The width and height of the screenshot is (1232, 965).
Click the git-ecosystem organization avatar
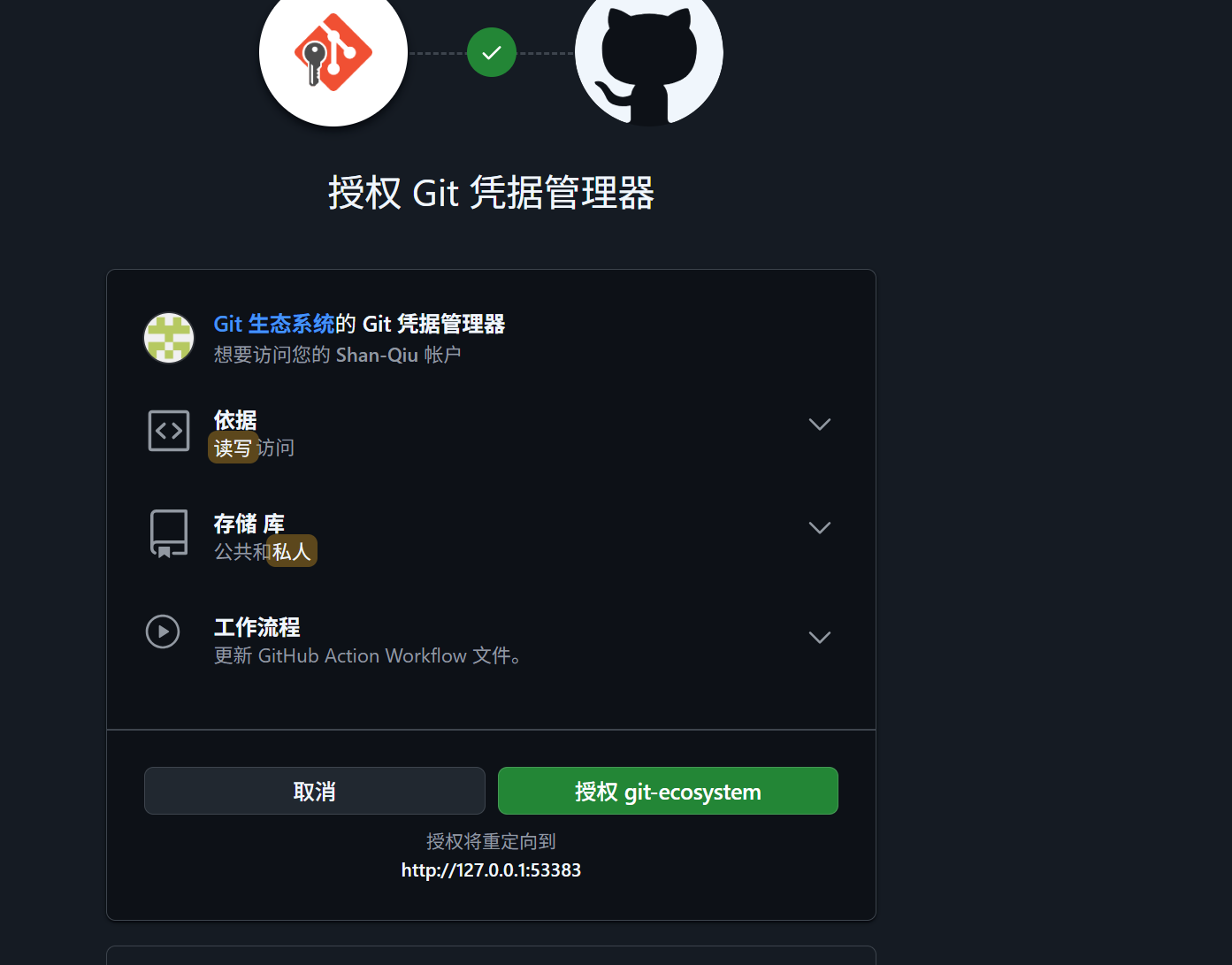click(169, 338)
